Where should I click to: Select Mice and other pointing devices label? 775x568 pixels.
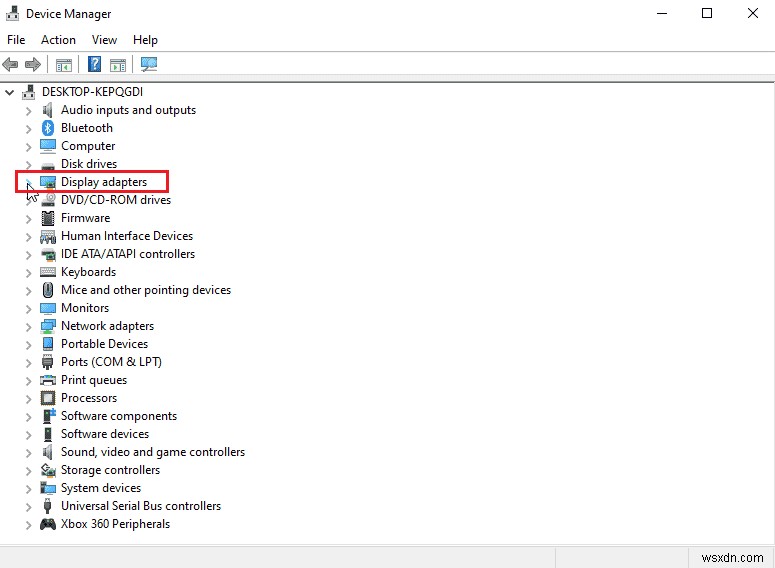(x=146, y=290)
